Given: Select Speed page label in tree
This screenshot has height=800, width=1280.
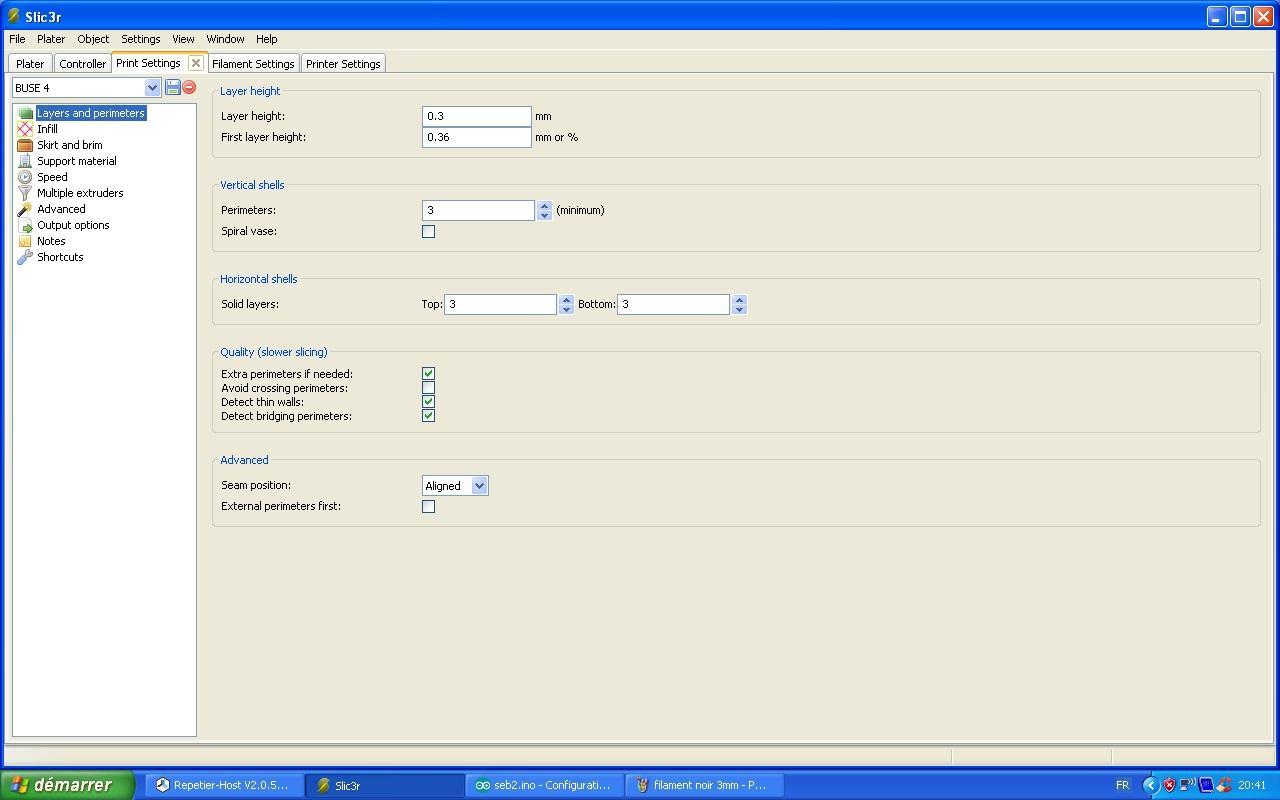Looking at the screenshot, I should pos(52,177).
